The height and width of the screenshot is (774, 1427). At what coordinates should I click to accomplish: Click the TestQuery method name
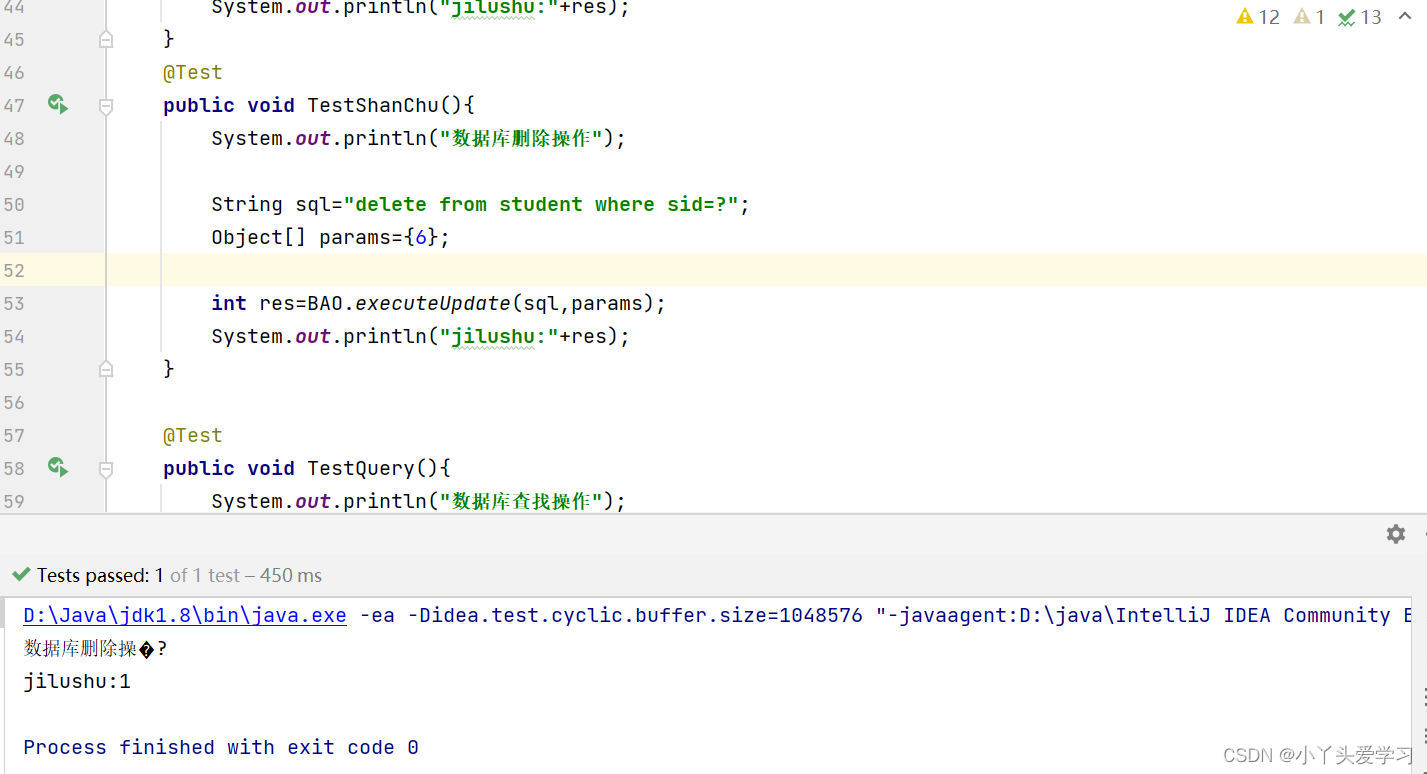(361, 468)
